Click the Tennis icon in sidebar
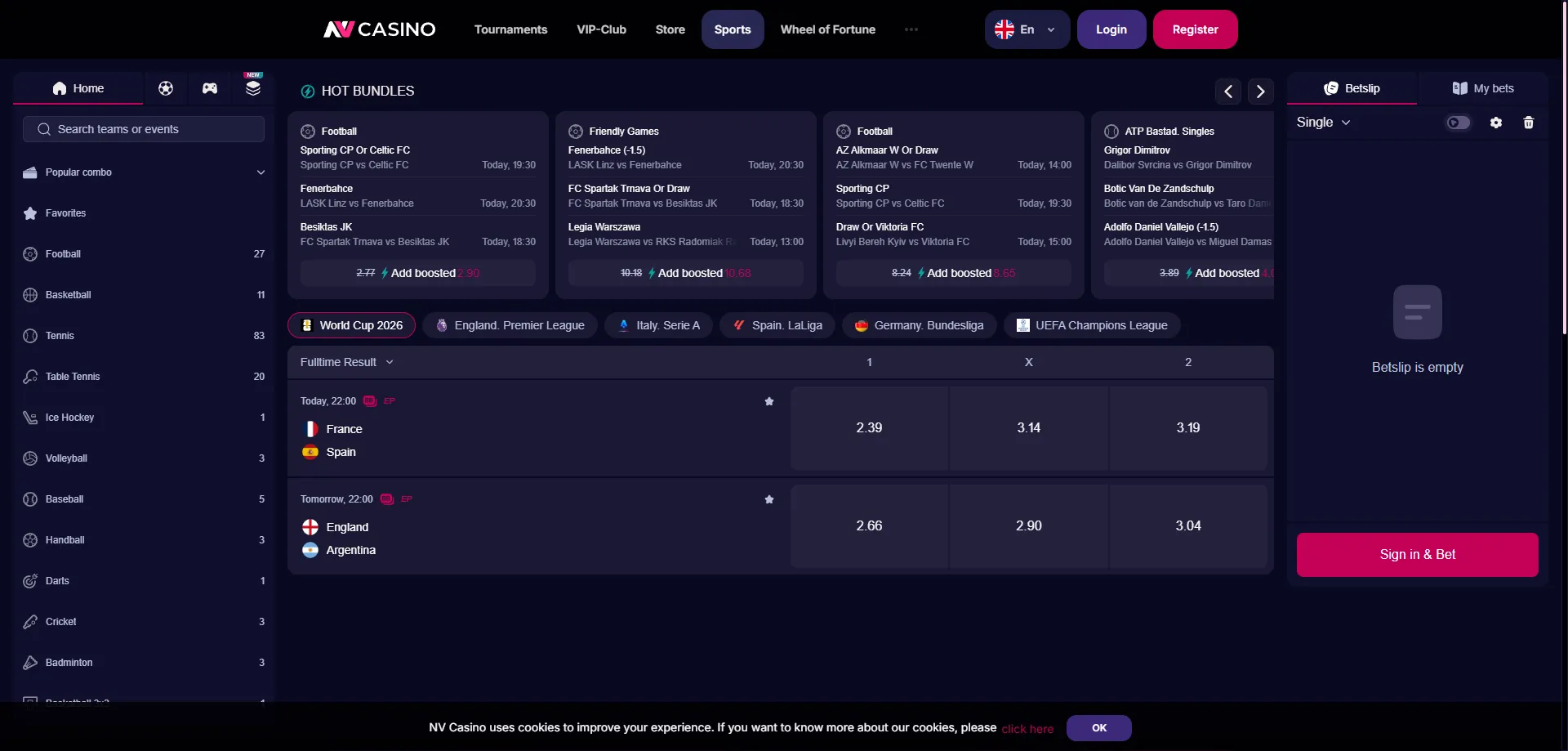 tap(30, 336)
